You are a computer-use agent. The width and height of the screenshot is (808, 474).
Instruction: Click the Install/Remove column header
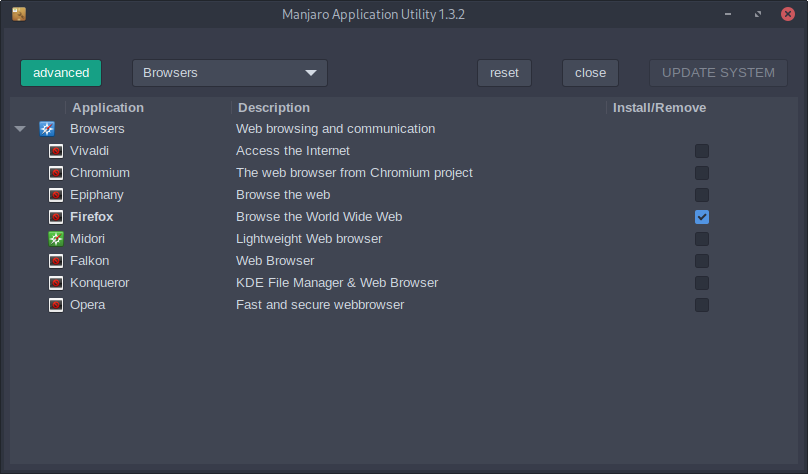pos(659,108)
